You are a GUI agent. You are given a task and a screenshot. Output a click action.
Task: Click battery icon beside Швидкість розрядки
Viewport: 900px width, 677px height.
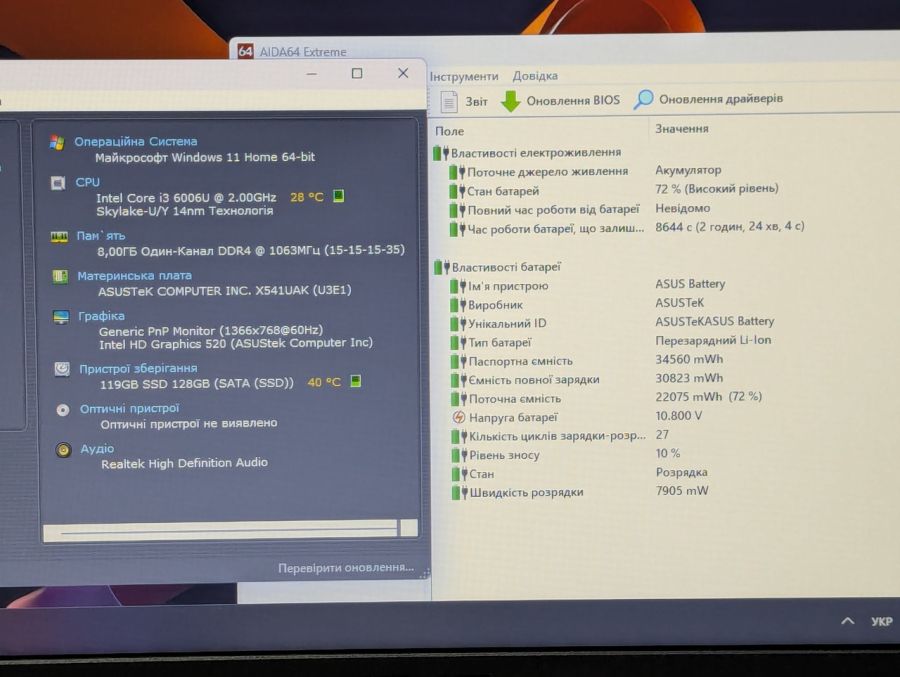[459, 493]
